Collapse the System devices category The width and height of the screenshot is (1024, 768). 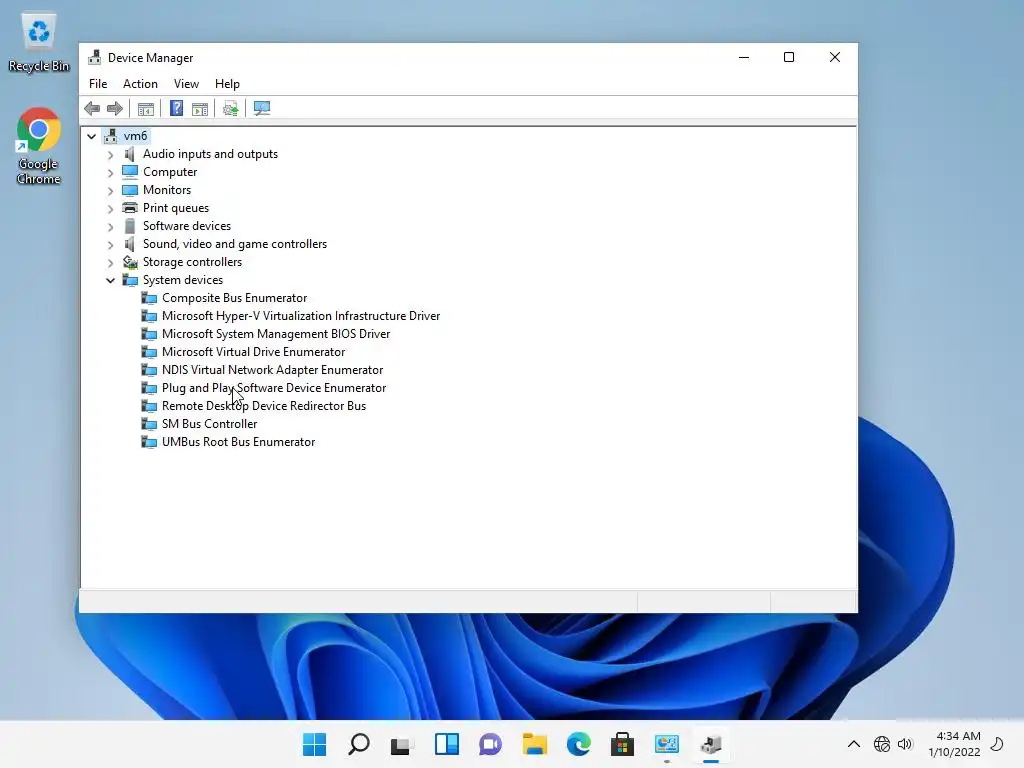point(110,280)
